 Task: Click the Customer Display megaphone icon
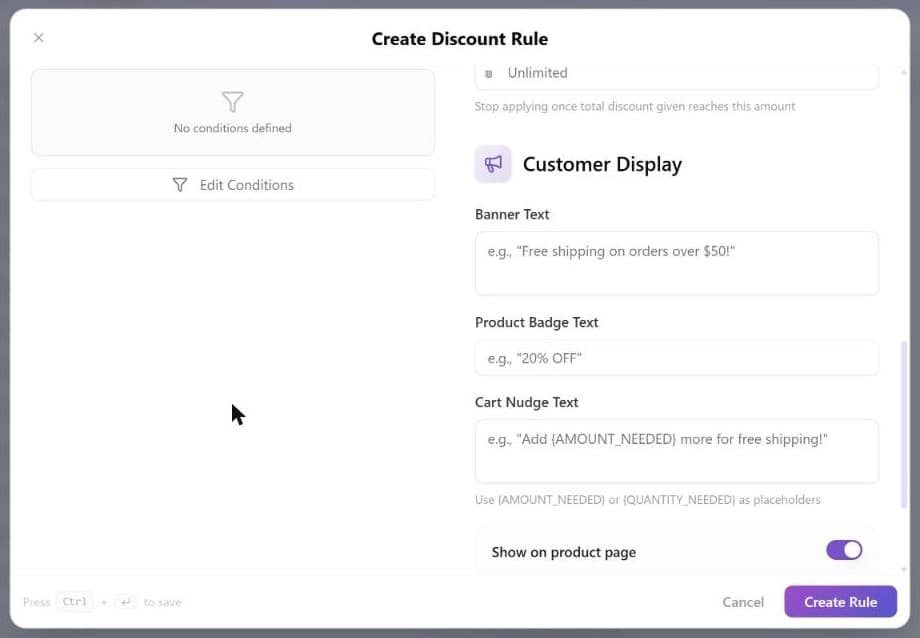pyautogui.click(x=493, y=164)
